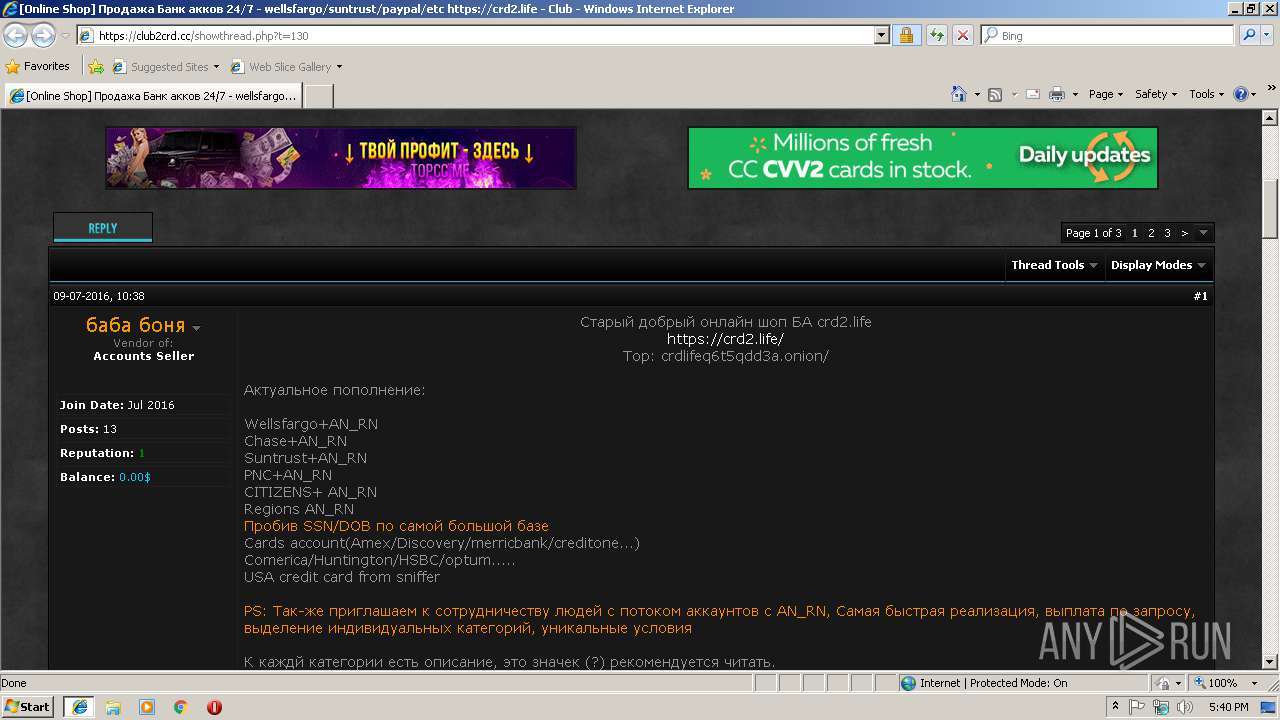Click the Reputation value 1
This screenshot has height=720, width=1280.
141,453
